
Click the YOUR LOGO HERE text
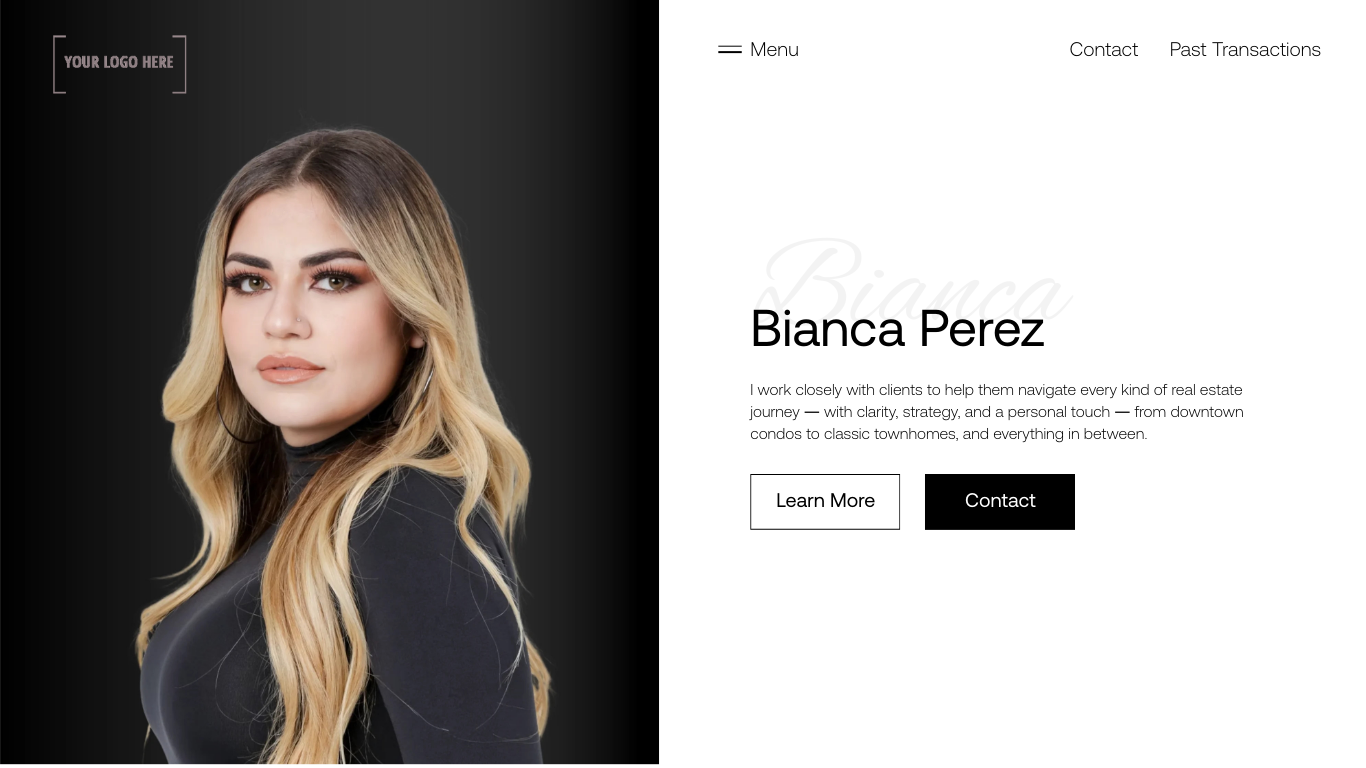coord(119,62)
